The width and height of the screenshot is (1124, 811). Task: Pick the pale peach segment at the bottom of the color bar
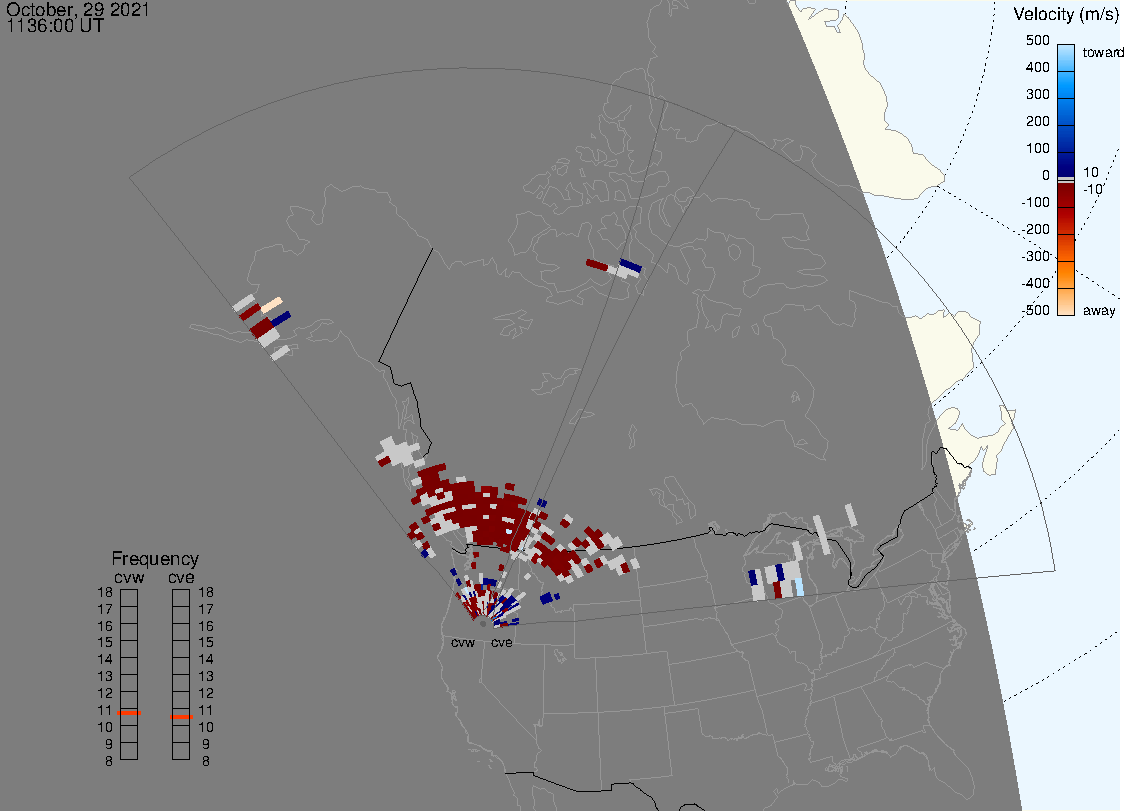[1066, 302]
